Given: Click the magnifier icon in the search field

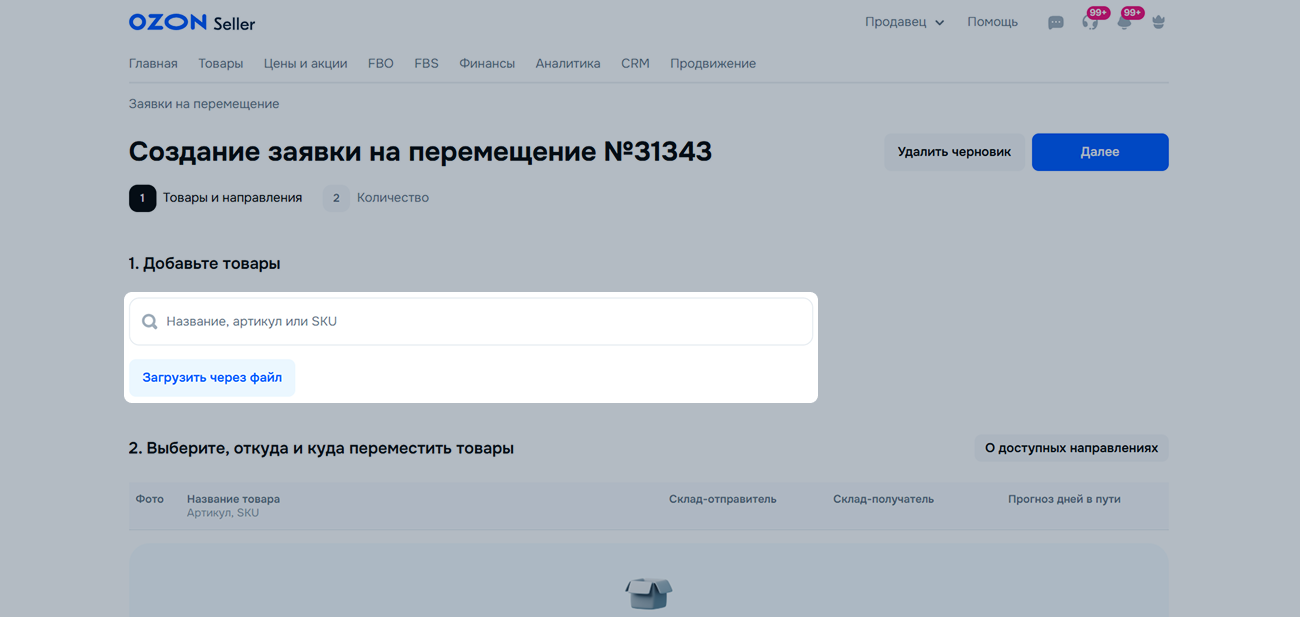Looking at the screenshot, I should [150, 322].
